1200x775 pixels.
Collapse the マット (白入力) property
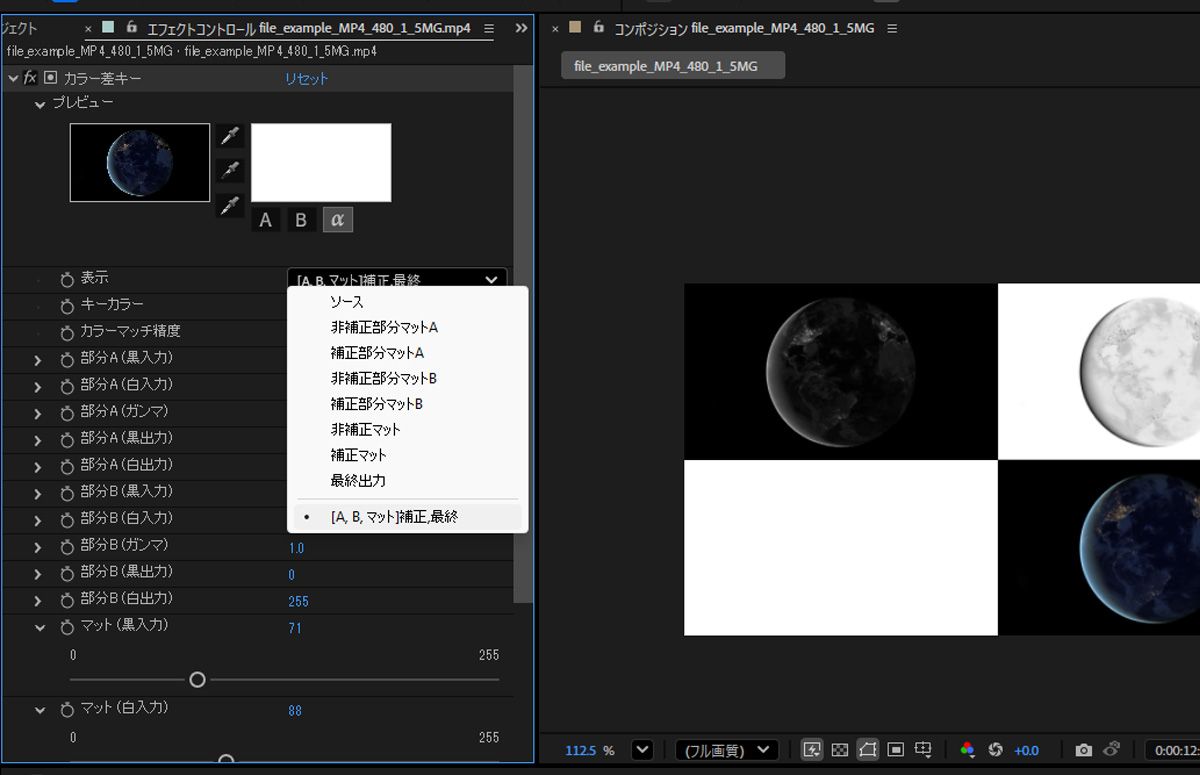(x=40, y=710)
